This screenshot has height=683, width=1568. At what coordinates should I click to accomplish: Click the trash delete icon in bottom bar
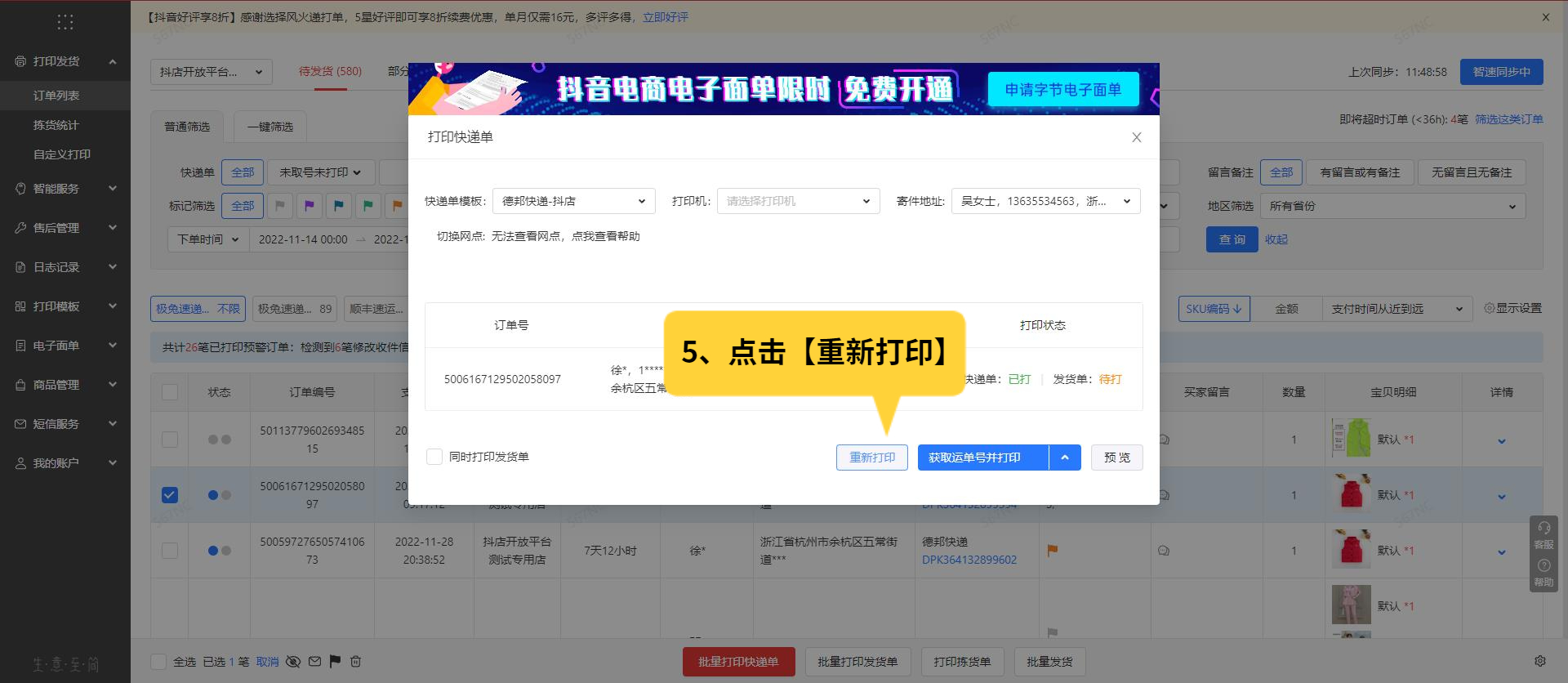tap(355, 662)
